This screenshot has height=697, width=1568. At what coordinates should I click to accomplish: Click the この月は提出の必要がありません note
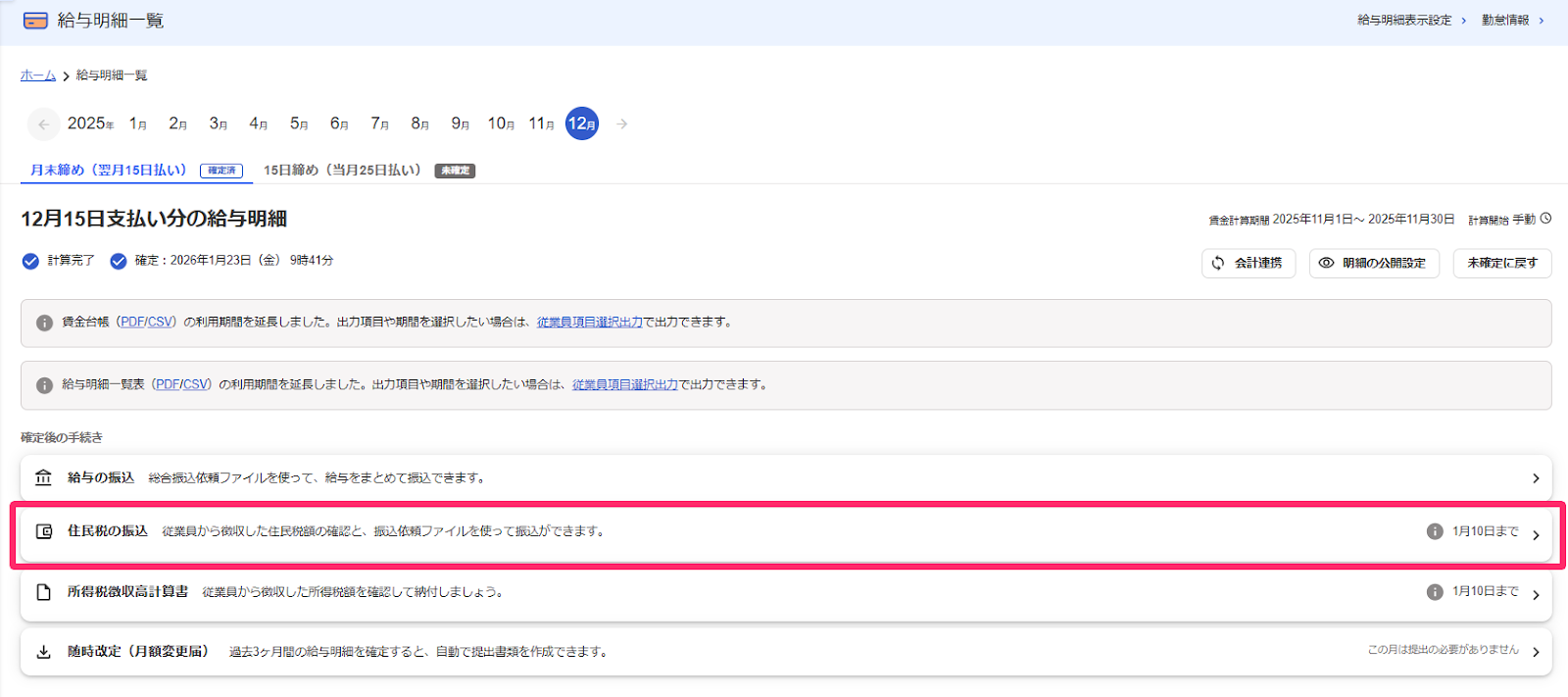click(1443, 650)
